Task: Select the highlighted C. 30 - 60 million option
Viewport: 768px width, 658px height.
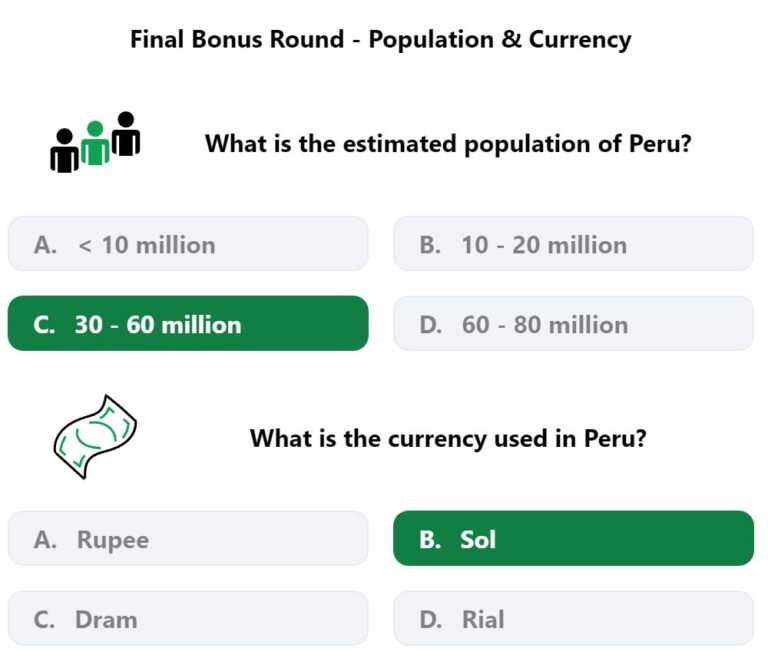Action: point(188,323)
